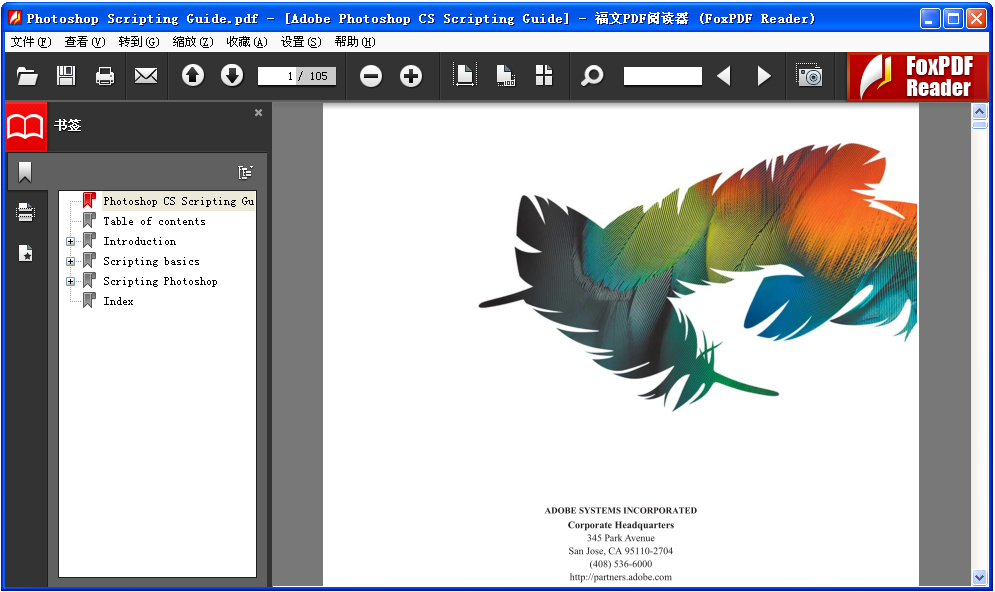Select the Scripting basics bookmark
The width and height of the screenshot is (995, 592).
pos(151,261)
